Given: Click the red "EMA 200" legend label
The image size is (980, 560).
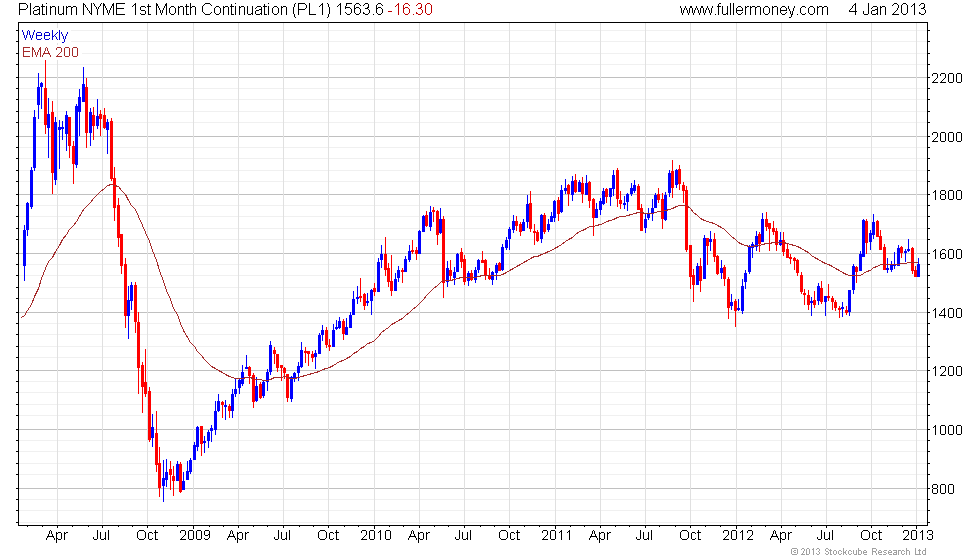Looking at the screenshot, I should click(x=50, y=52).
